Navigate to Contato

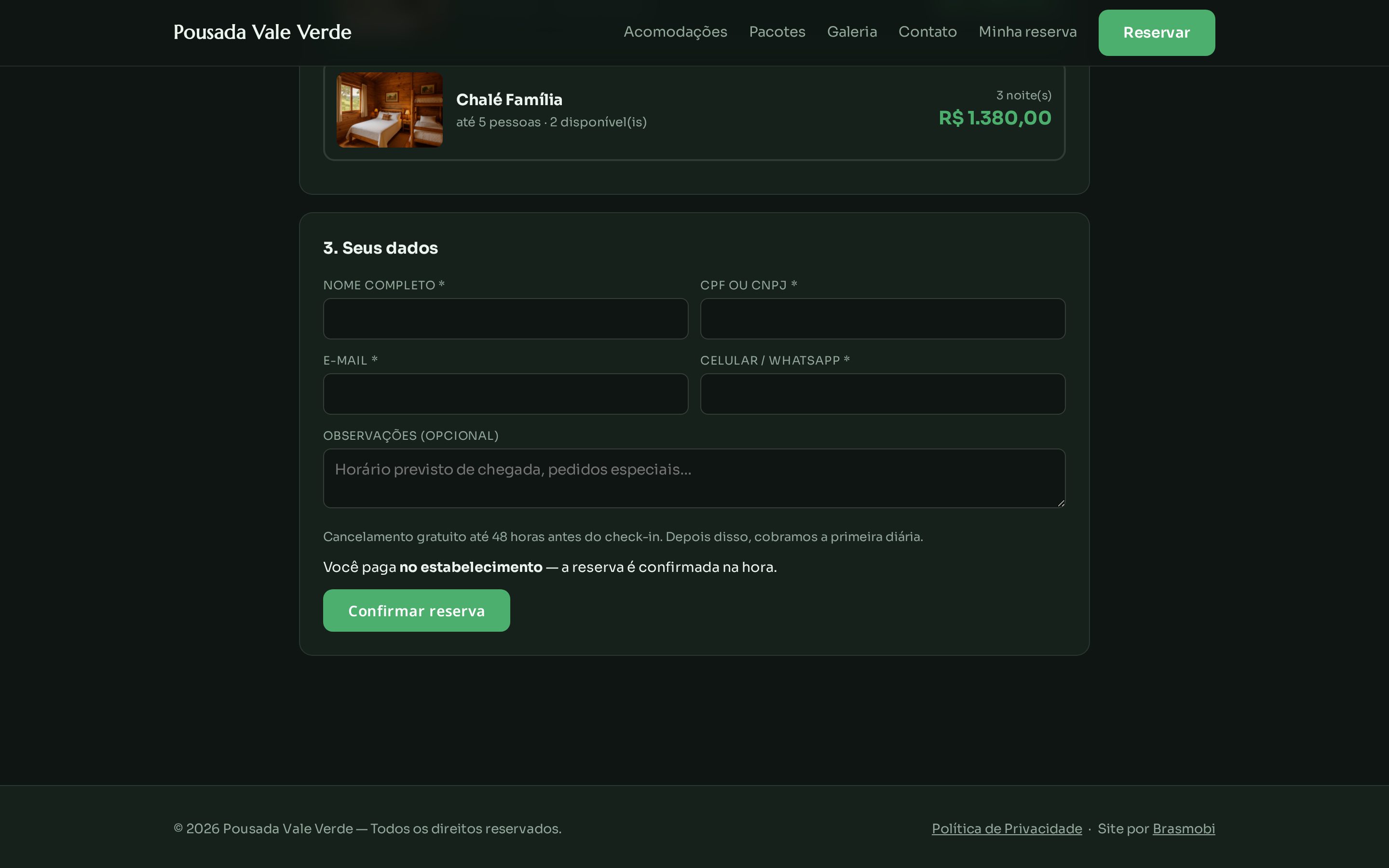pos(927,32)
